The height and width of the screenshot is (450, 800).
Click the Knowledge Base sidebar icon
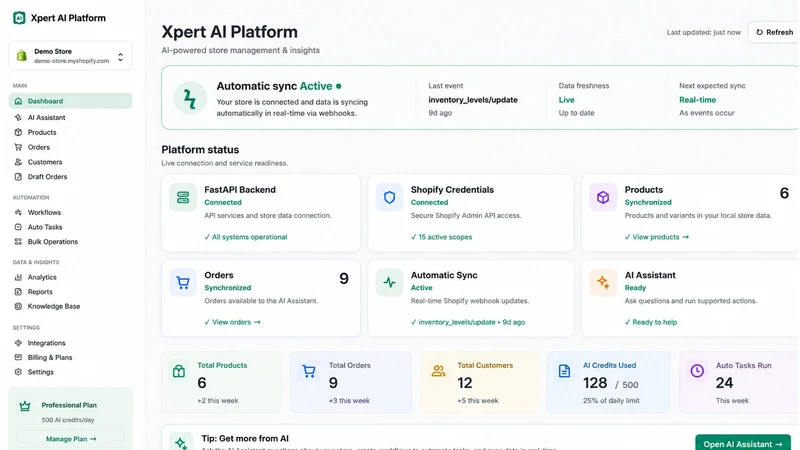tap(18, 307)
